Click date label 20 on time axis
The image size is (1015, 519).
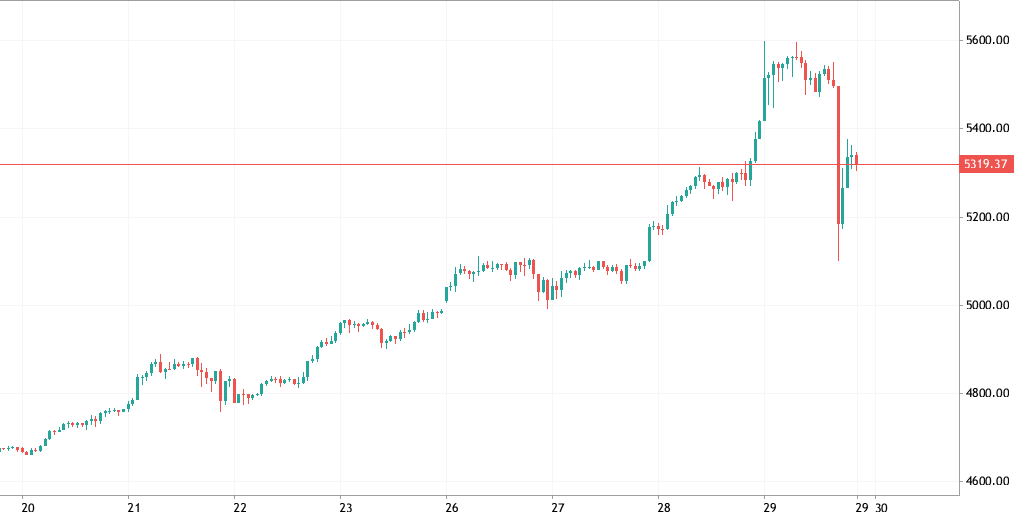point(27,506)
